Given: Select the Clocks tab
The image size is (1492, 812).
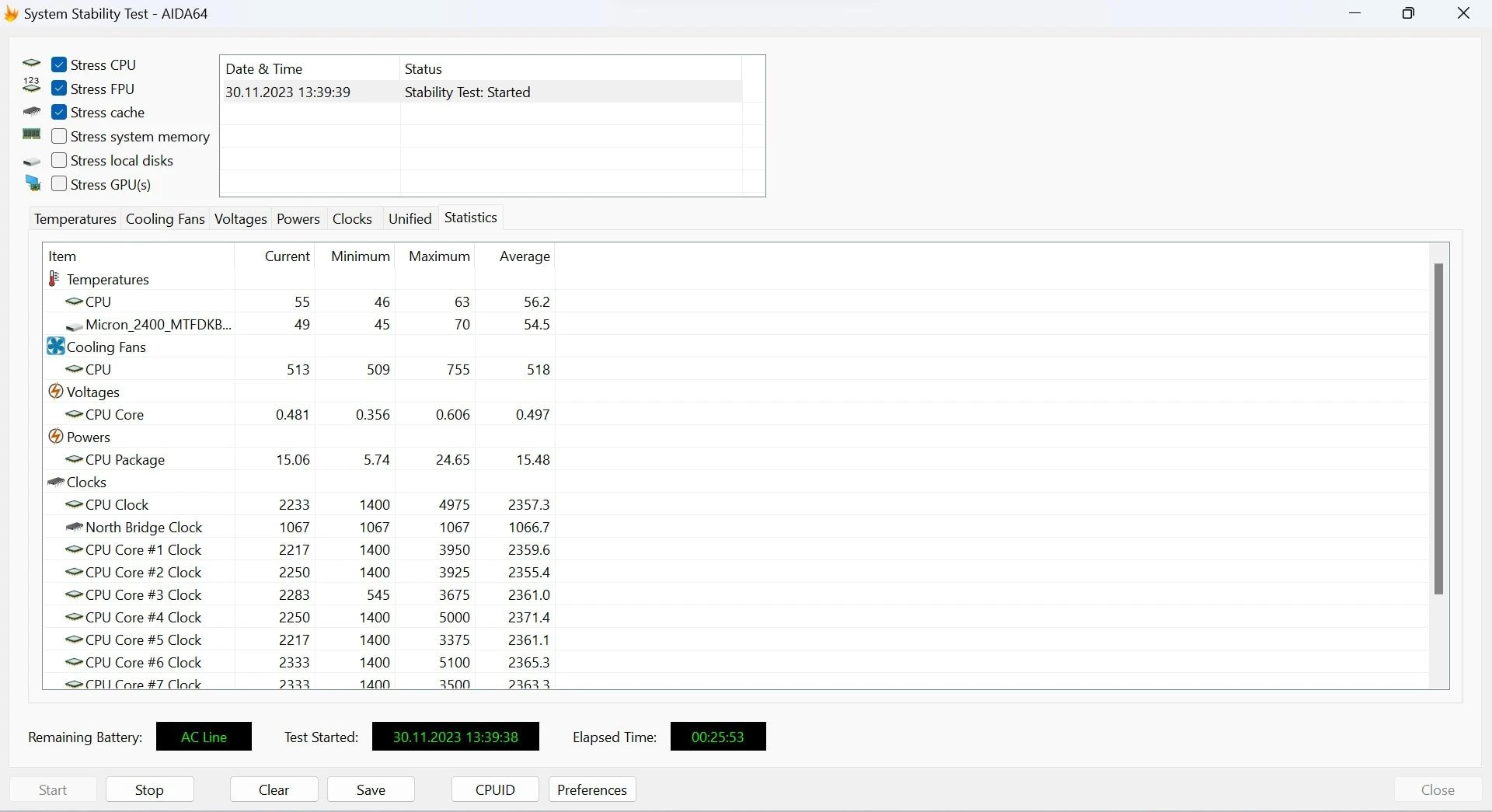Looking at the screenshot, I should click(x=352, y=218).
